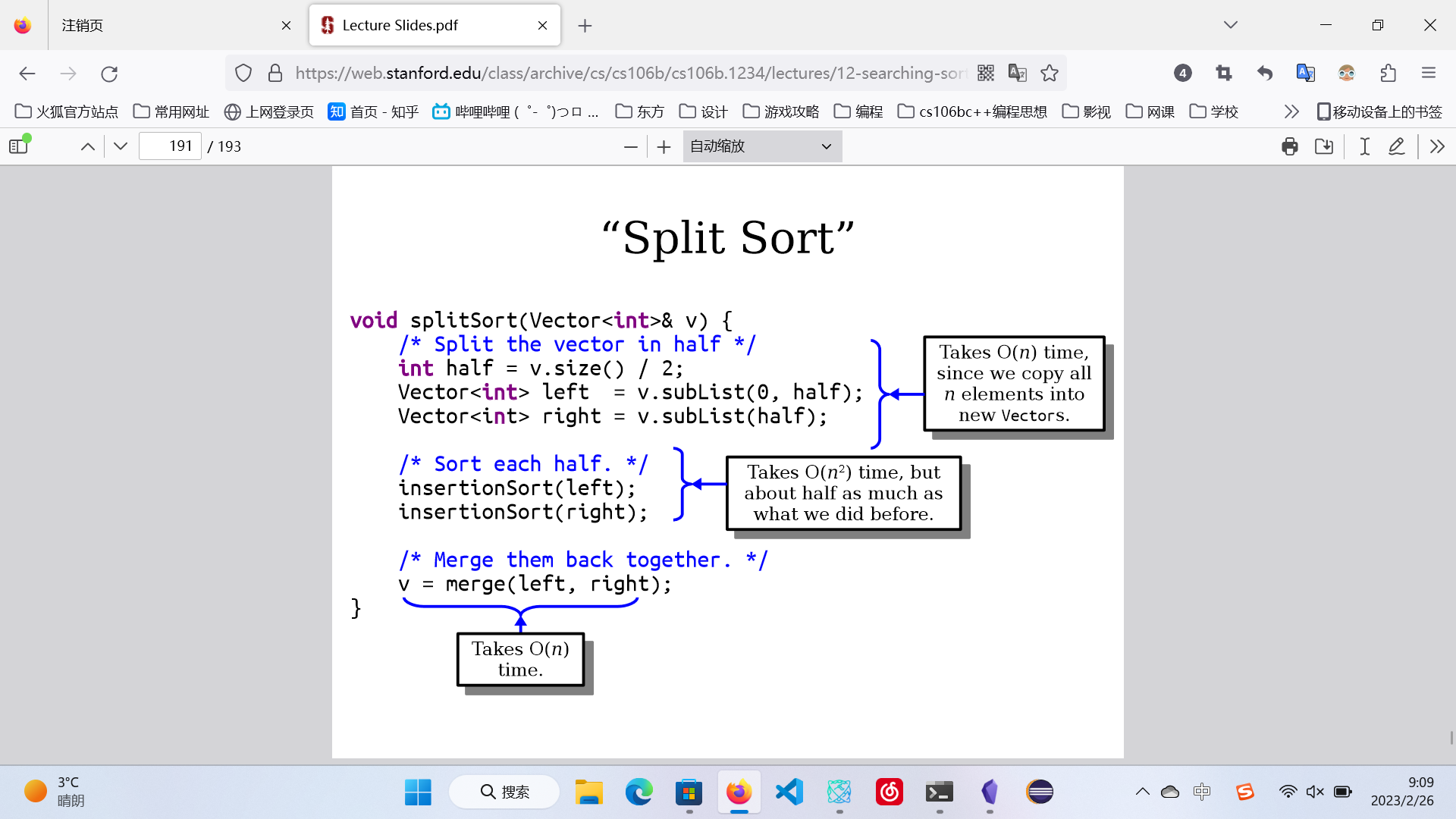Reload the current page
Image resolution: width=1456 pixels, height=819 pixels.
pos(109,73)
